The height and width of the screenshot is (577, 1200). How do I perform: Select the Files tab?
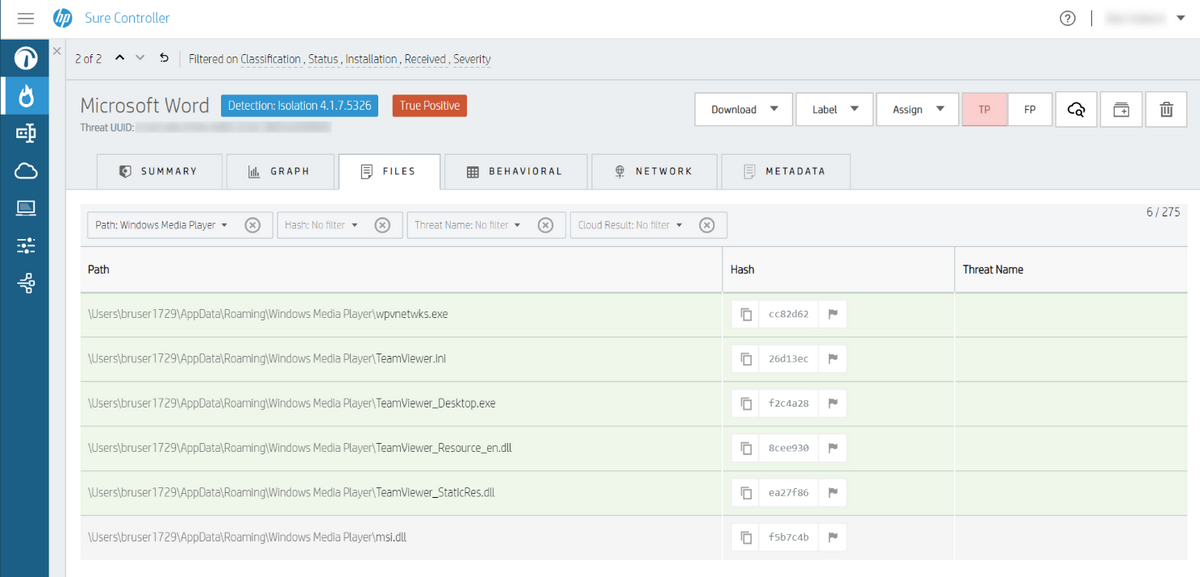(x=390, y=171)
